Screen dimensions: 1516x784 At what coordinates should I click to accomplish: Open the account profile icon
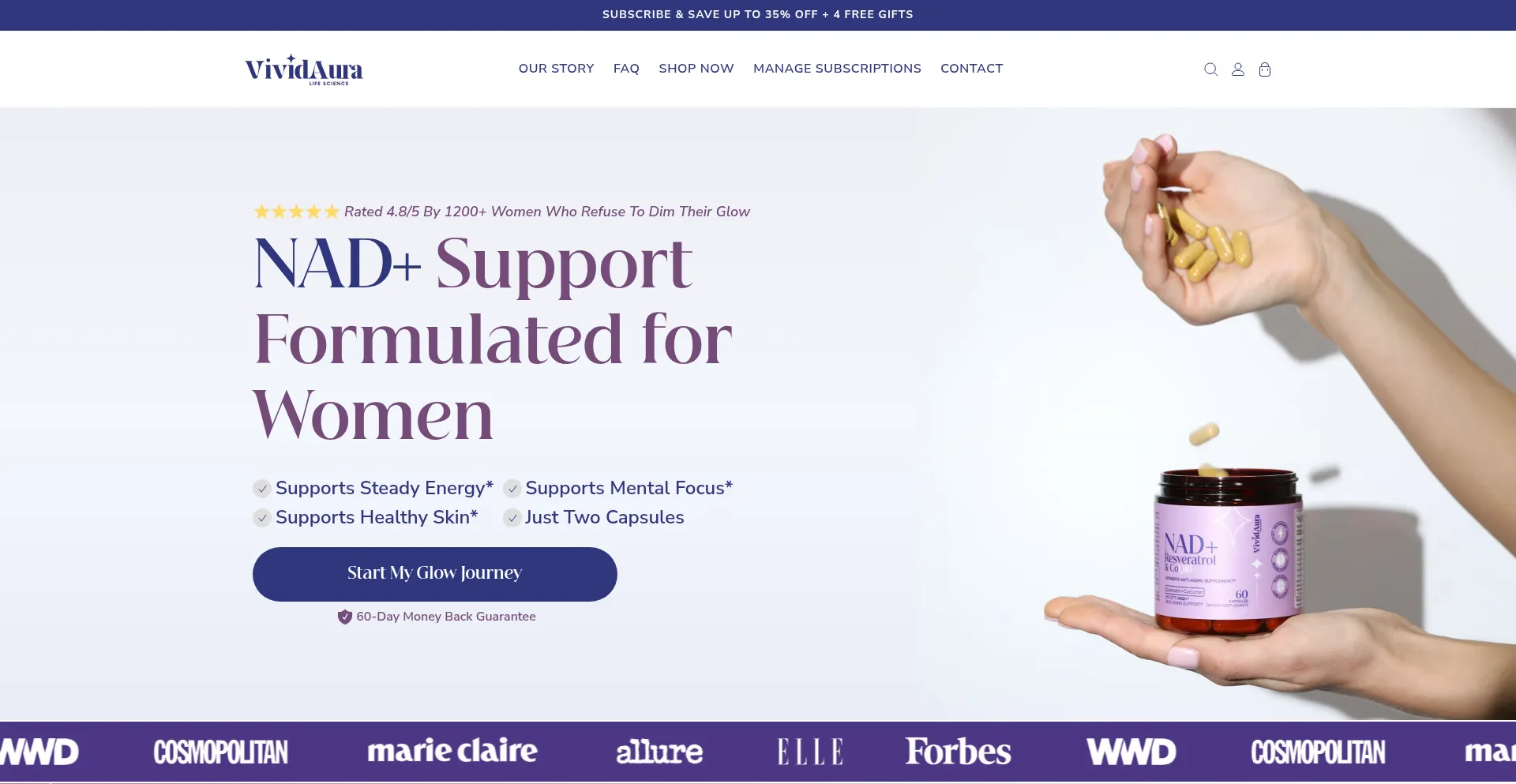click(1238, 69)
